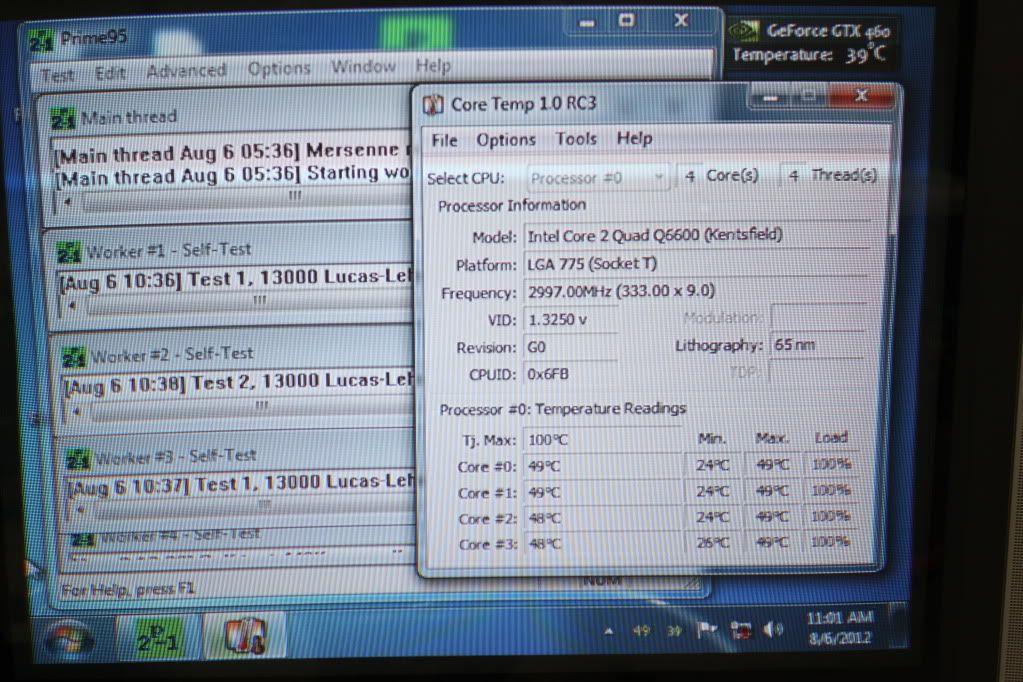This screenshot has height=682, width=1023.
Task: Click the For Help, press F1 status text
Action: pos(127,590)
